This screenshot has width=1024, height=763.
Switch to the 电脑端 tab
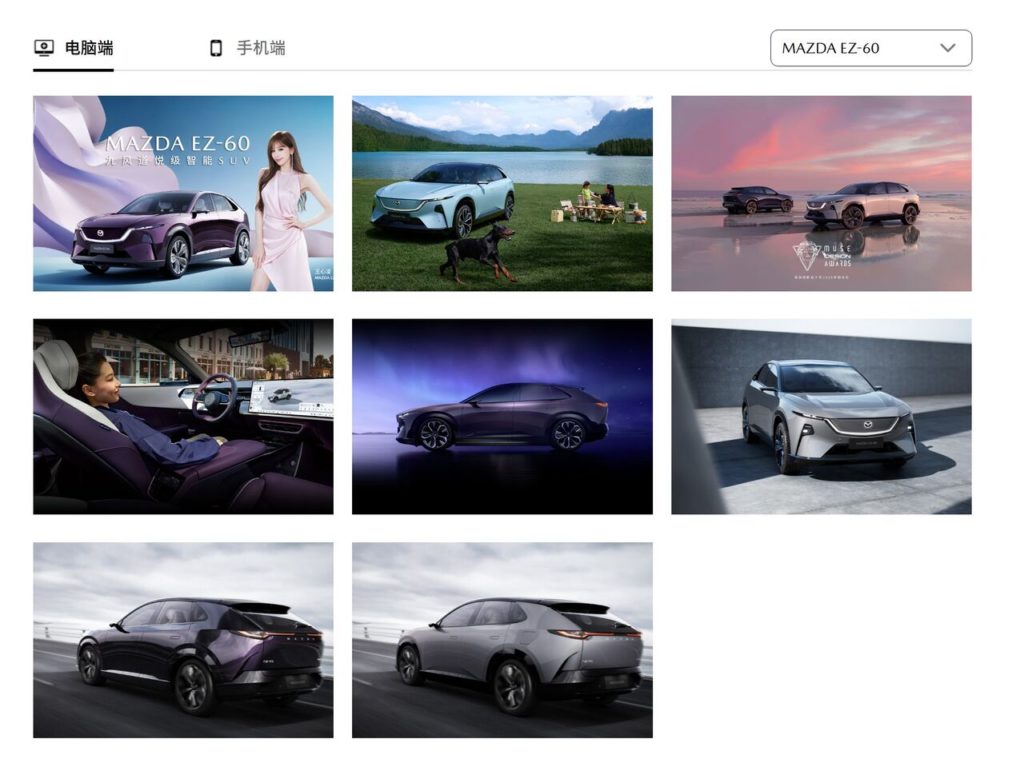[88, 48]
